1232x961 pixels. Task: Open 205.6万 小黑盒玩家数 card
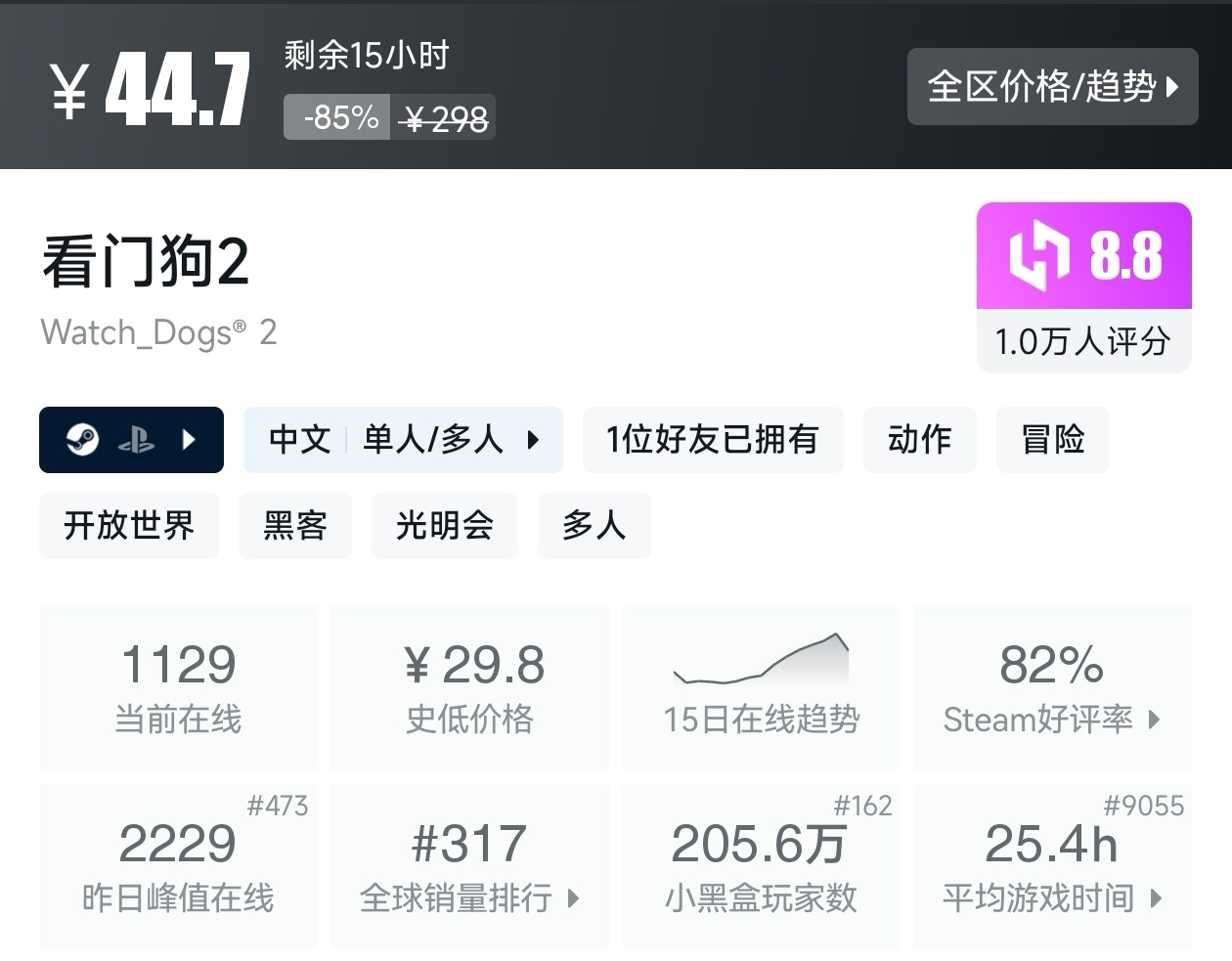click(761, 866)
